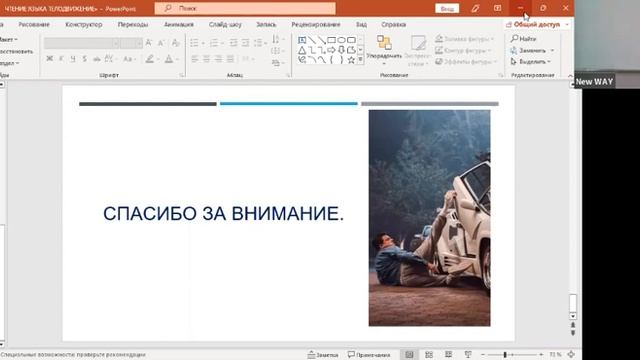Image resolution: width=640 pixels, height=360 pixels.
Task: Toggle text shadow S formatting
Action: [x=84, y=59]
